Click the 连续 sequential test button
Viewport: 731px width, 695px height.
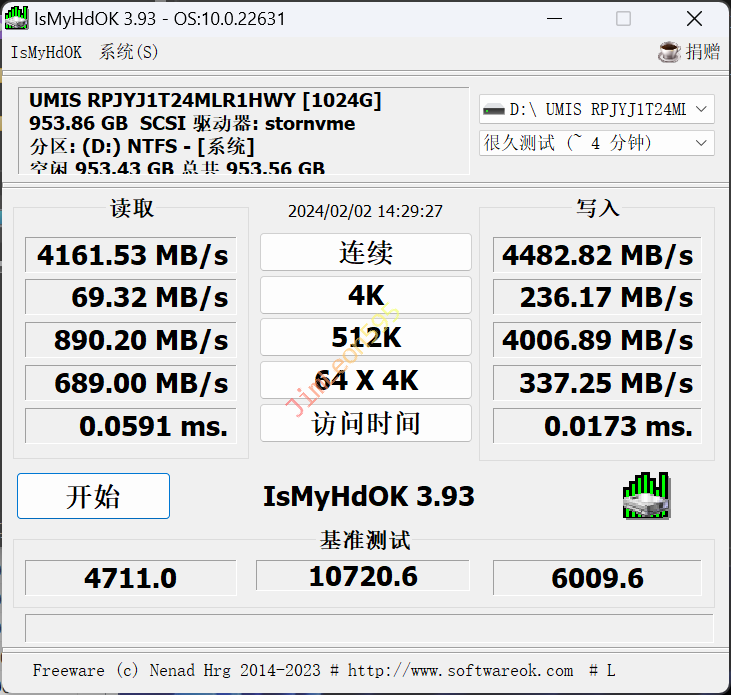[x=365, y=253]
